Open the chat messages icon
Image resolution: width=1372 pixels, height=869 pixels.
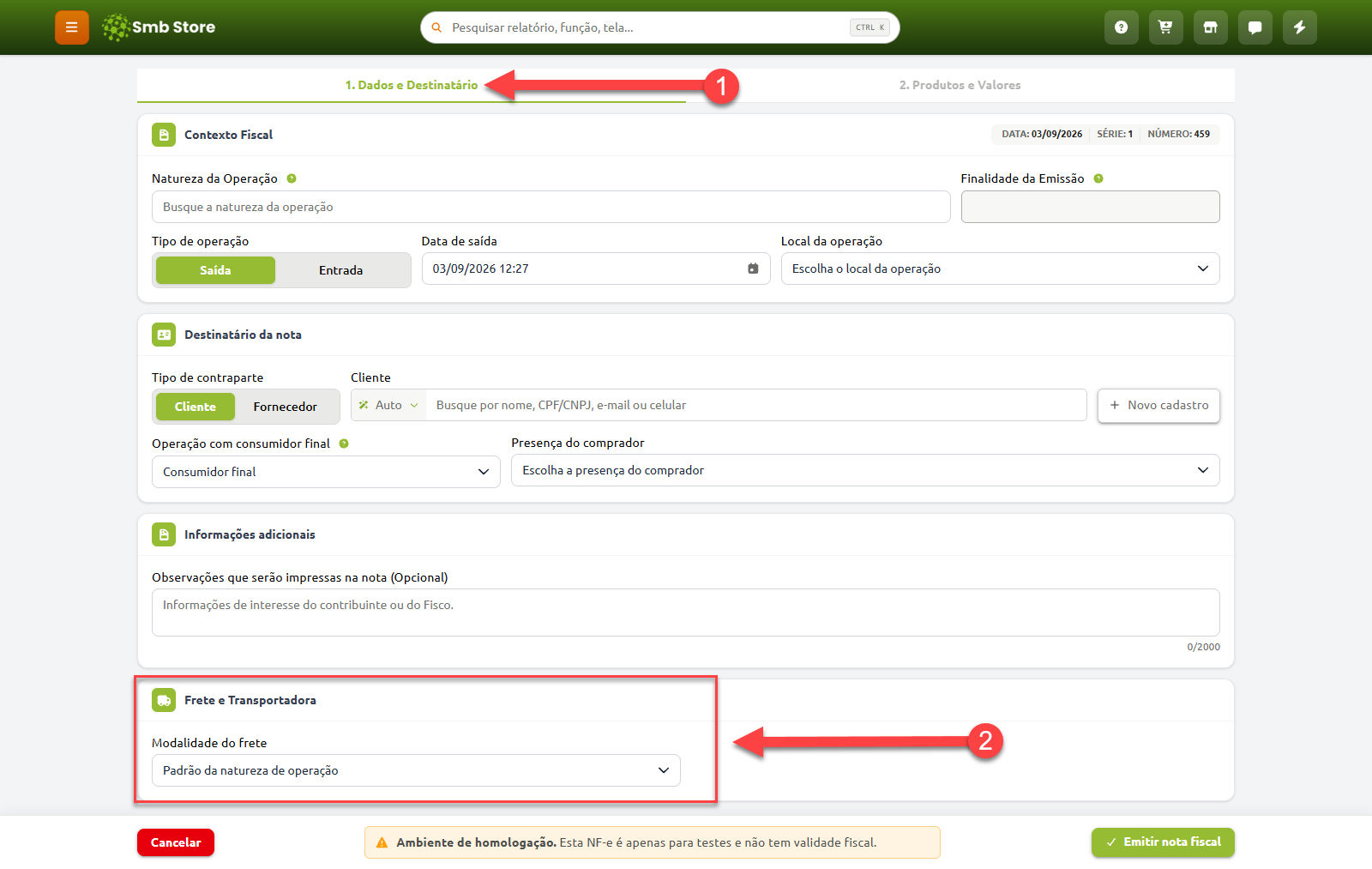(1255, 27)
